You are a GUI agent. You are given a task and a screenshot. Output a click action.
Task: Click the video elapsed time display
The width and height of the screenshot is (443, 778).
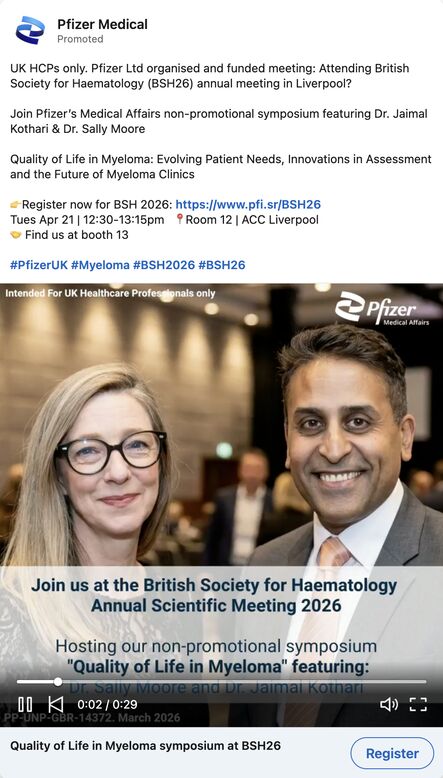pyautogui.click(x=107, y=704)
